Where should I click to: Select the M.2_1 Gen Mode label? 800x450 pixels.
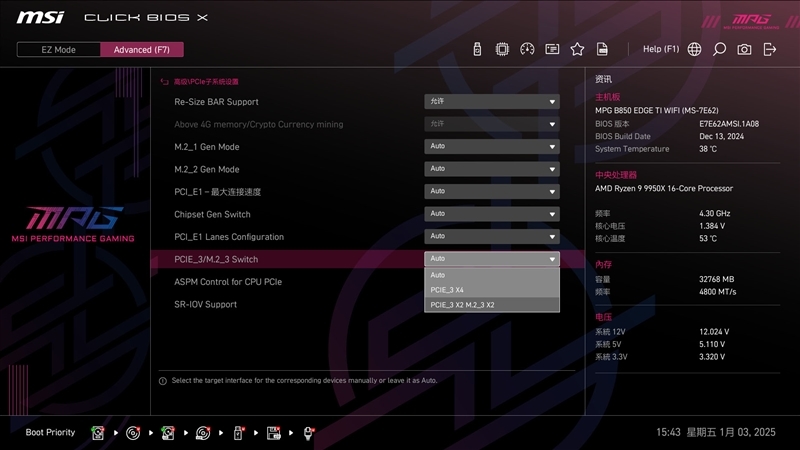pyautogui.click(x=207, y=146)
